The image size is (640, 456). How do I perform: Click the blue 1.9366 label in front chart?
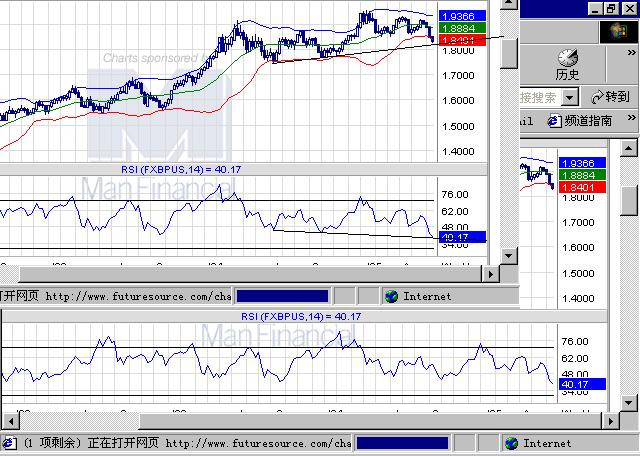pyautogui.click(x=462, y=16)
